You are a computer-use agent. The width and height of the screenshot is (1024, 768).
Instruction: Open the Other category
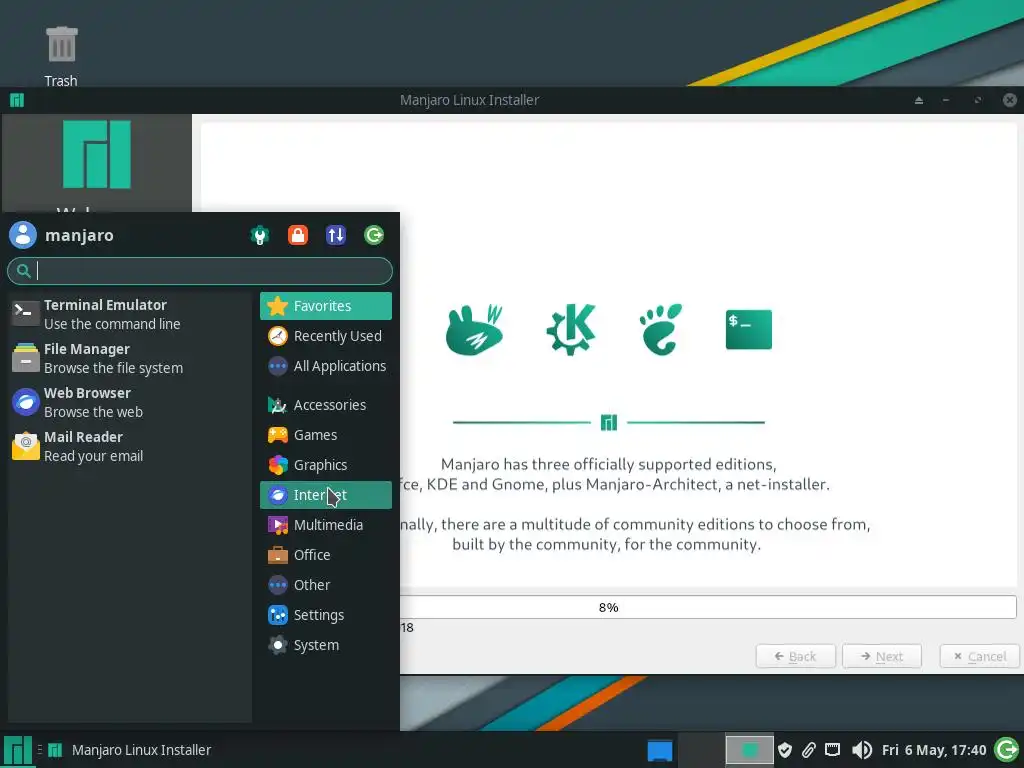click(326, 585)
